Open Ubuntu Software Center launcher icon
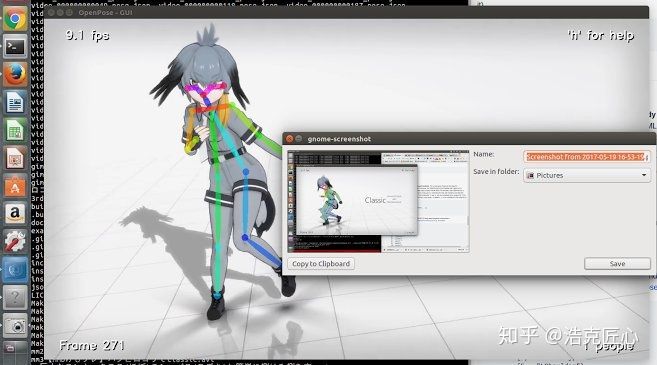The width and height of the screenshot is (657, 365). point(15,186)
